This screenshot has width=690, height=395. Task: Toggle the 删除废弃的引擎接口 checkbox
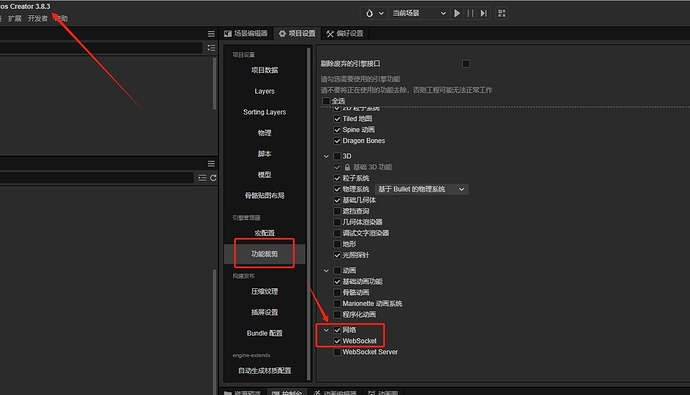[466, 64]
